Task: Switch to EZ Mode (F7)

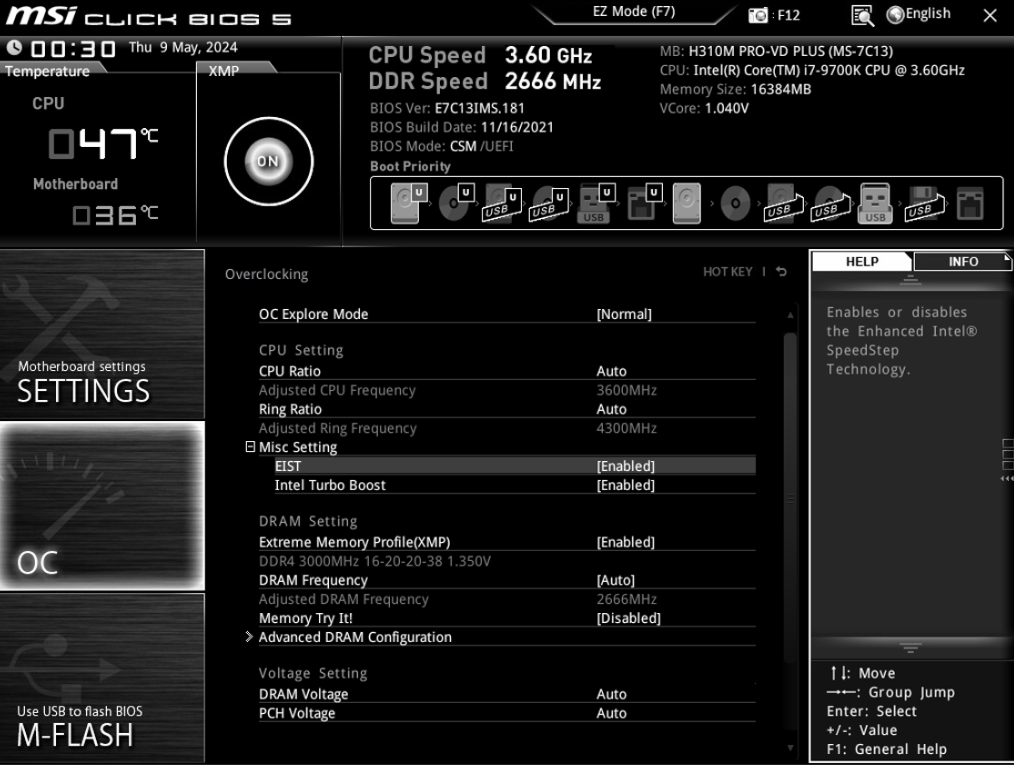Action: (x=634, y=12)
